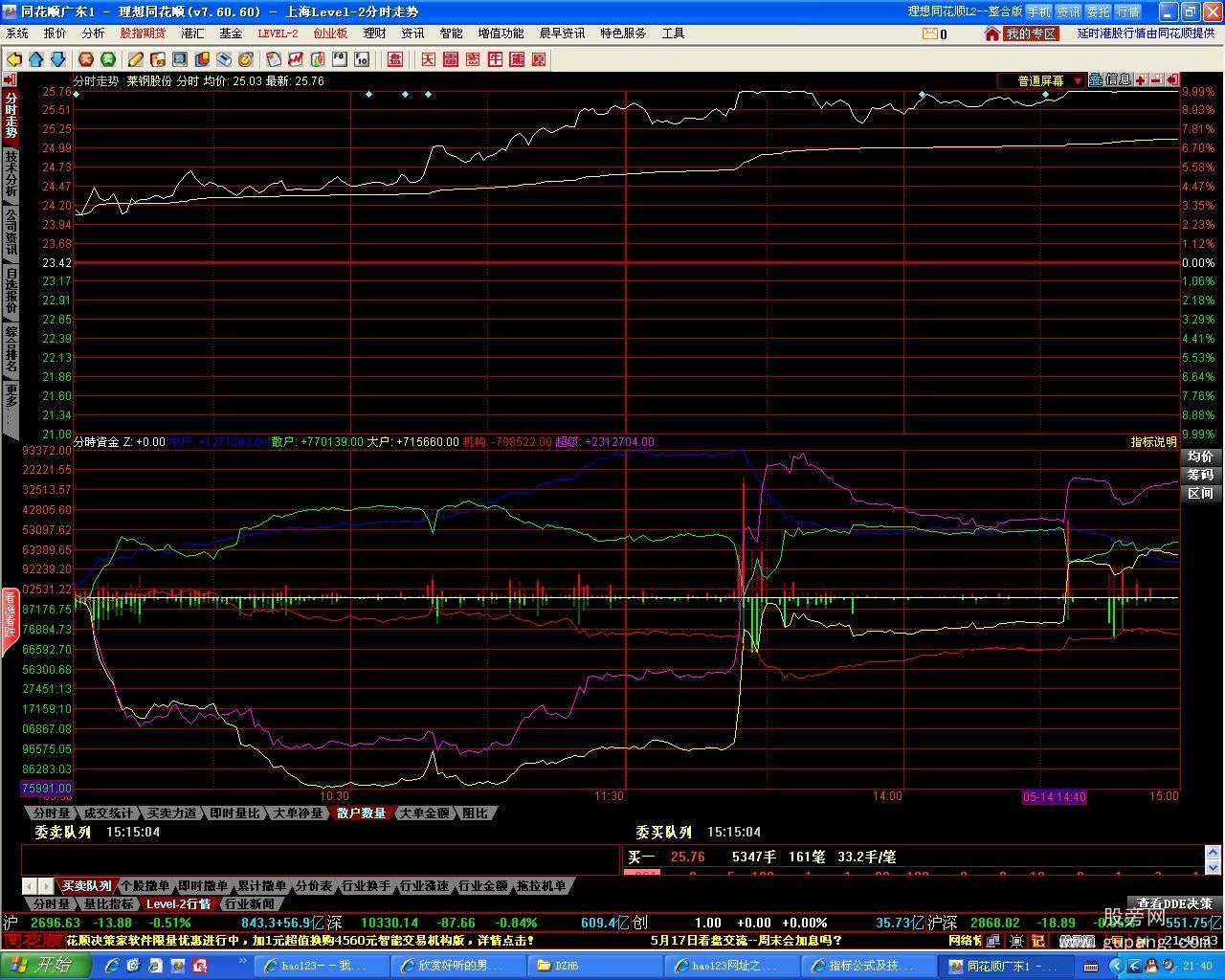Switch to the 大单金额 tab
This screenshot has width=1225, height=980.
pyautogui.click(x=424, y=813)
